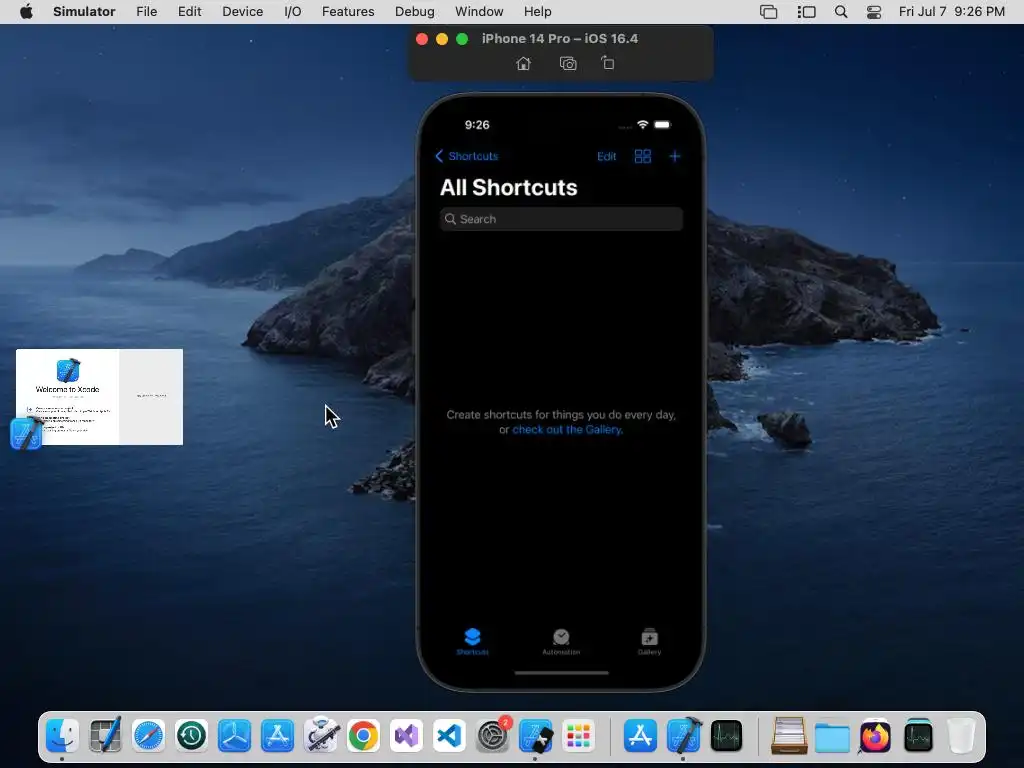Click the Simulator window title 'iPhone 14 Pro – iOS 16.4'

[x=560, y=39]
